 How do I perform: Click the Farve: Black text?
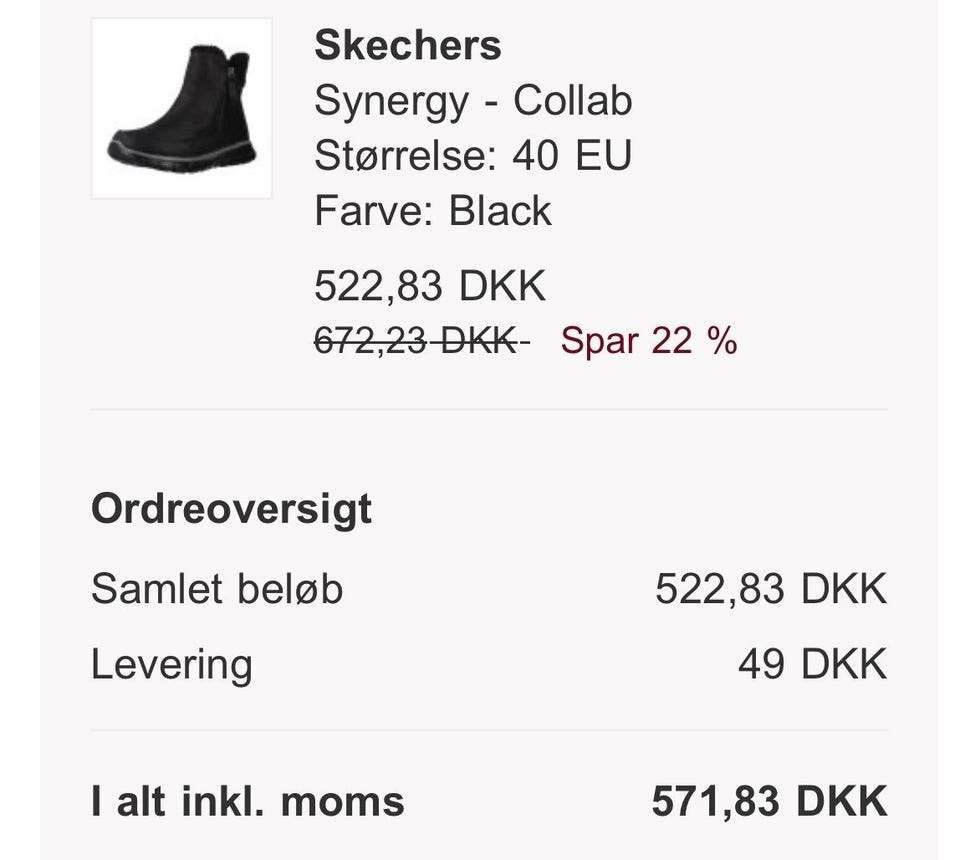(432, 211)
